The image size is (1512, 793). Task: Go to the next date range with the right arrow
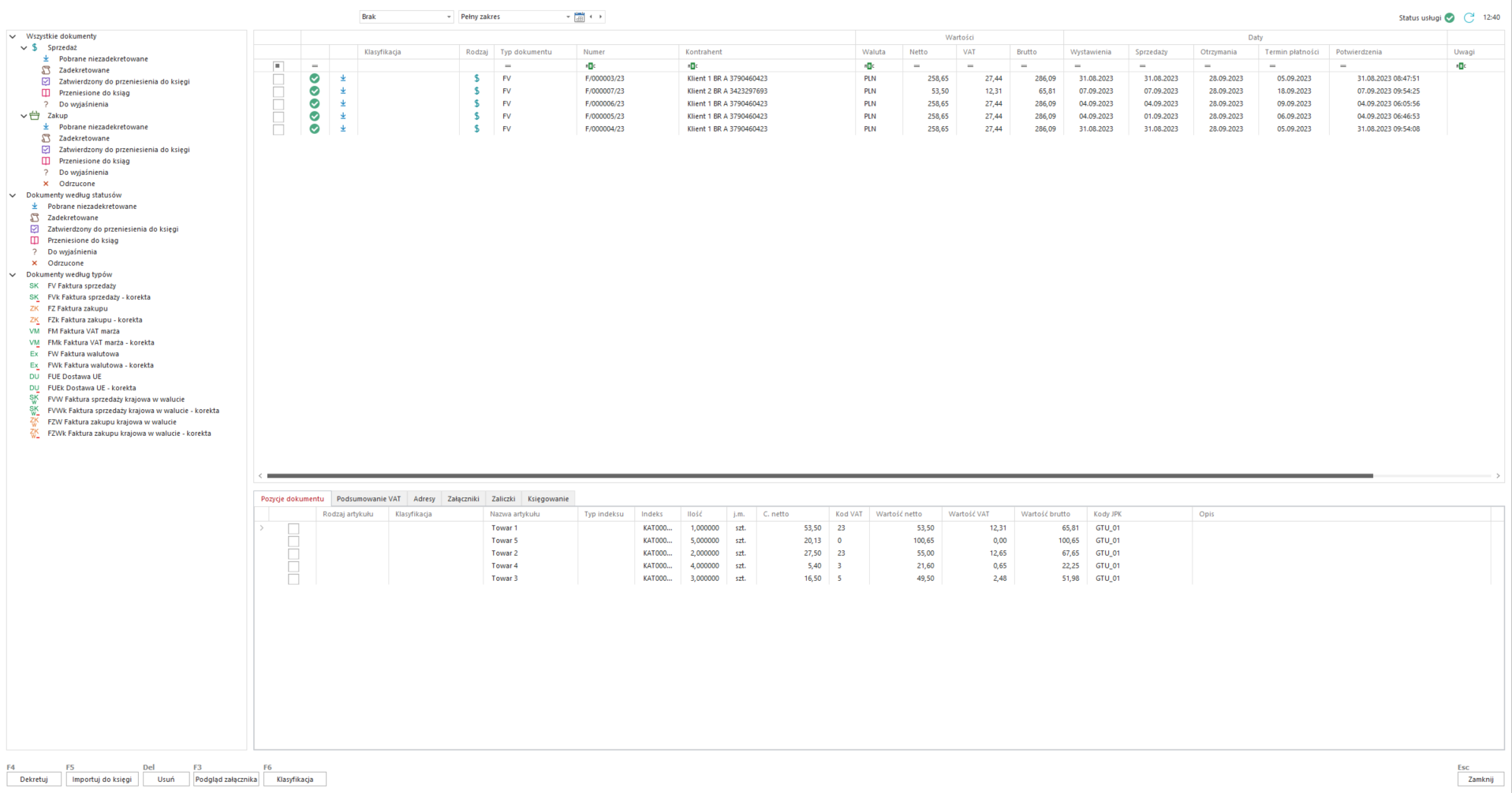pos(600,17)
